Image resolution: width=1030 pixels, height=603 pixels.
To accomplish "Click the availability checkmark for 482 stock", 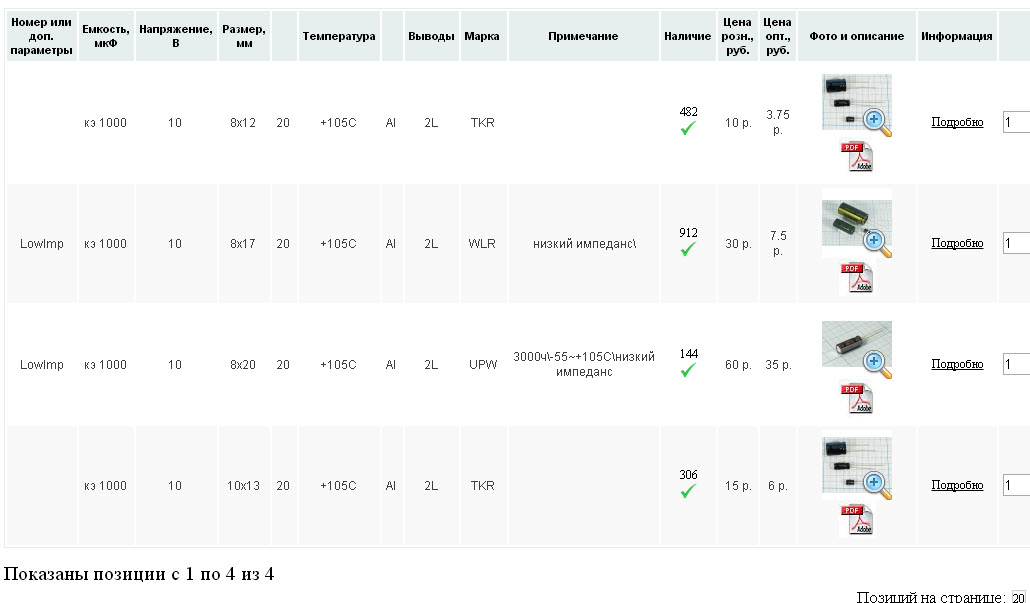I will tap(688, 128).
